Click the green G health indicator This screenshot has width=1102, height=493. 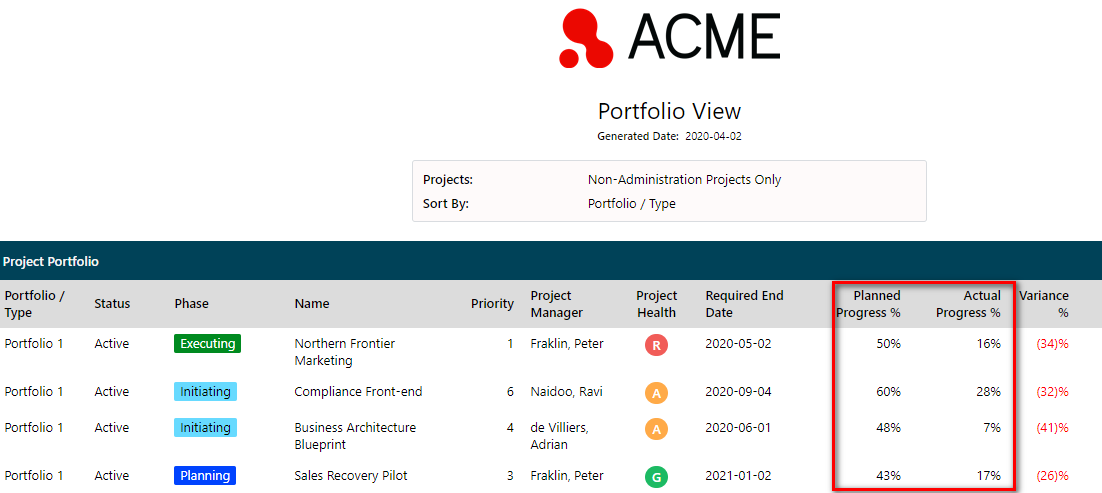pyautogui.click(x=656, y=477)
